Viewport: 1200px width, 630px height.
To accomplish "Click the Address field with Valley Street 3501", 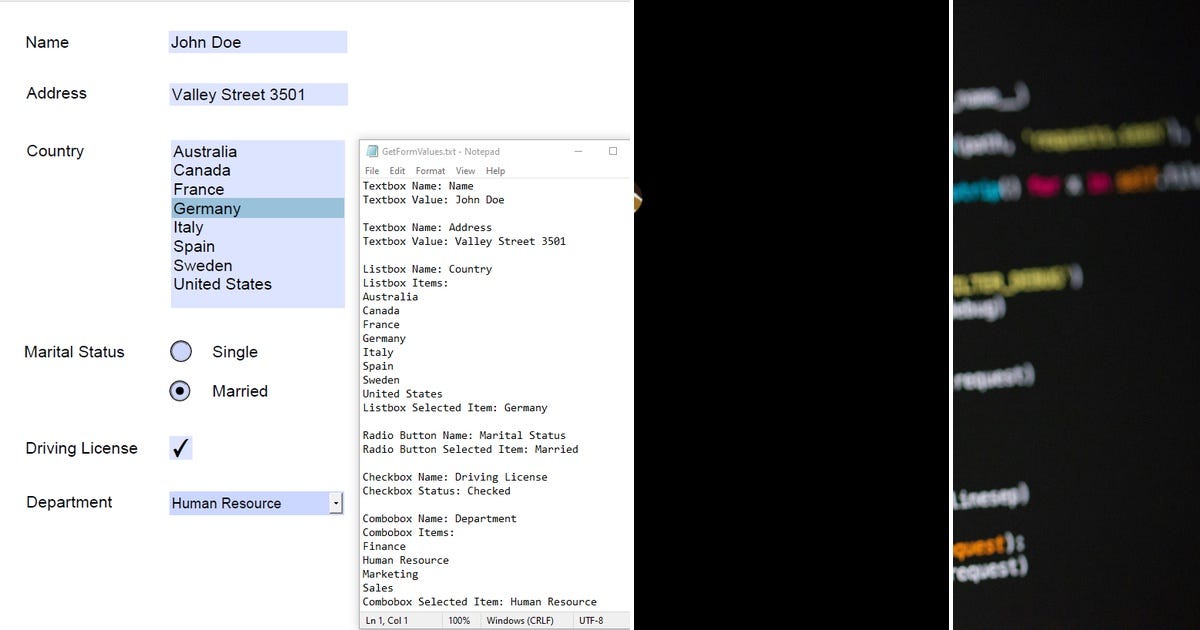I will [x=257, y=94].
